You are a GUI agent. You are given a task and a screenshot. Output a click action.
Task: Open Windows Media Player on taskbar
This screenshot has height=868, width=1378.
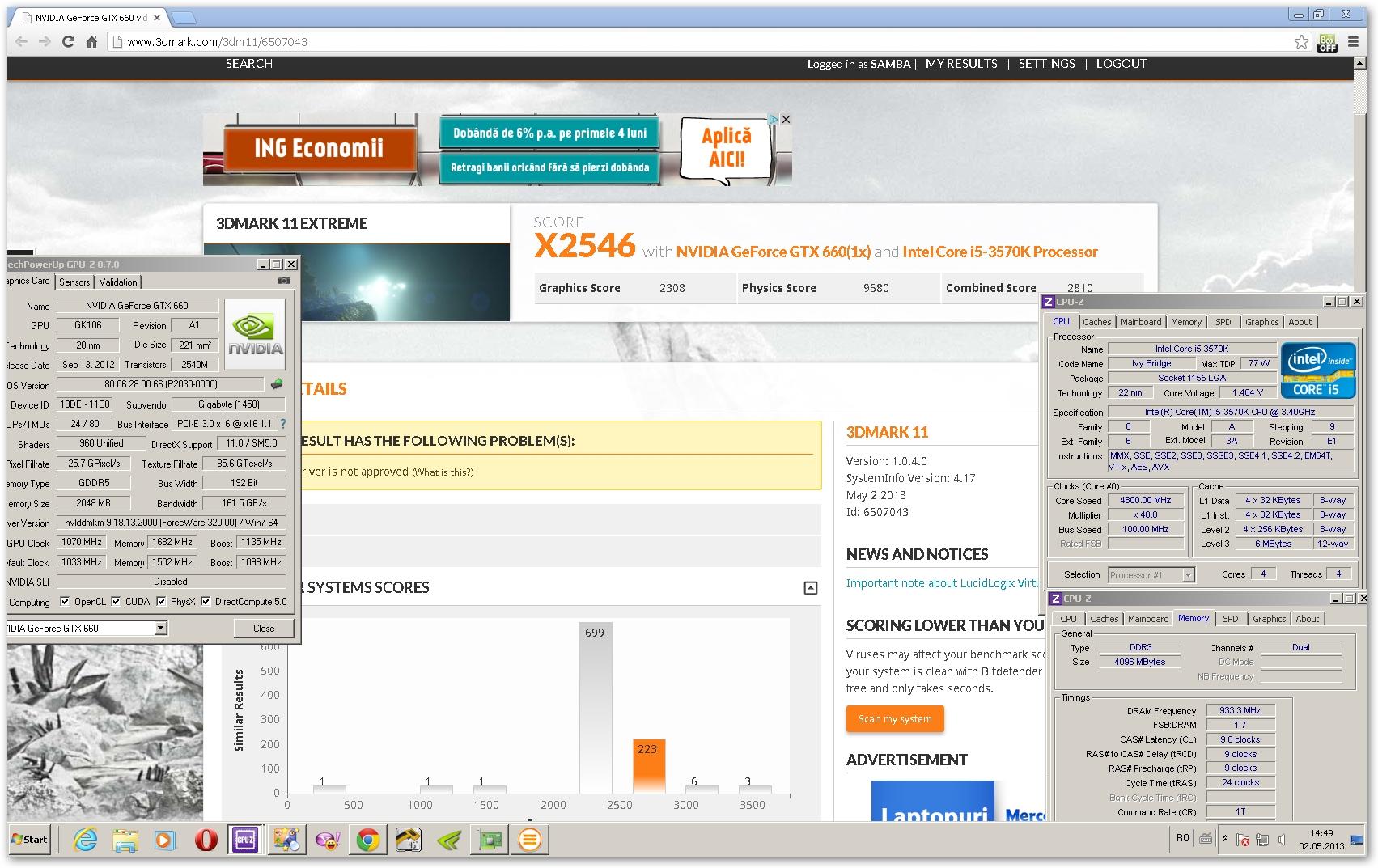(165, 840)
